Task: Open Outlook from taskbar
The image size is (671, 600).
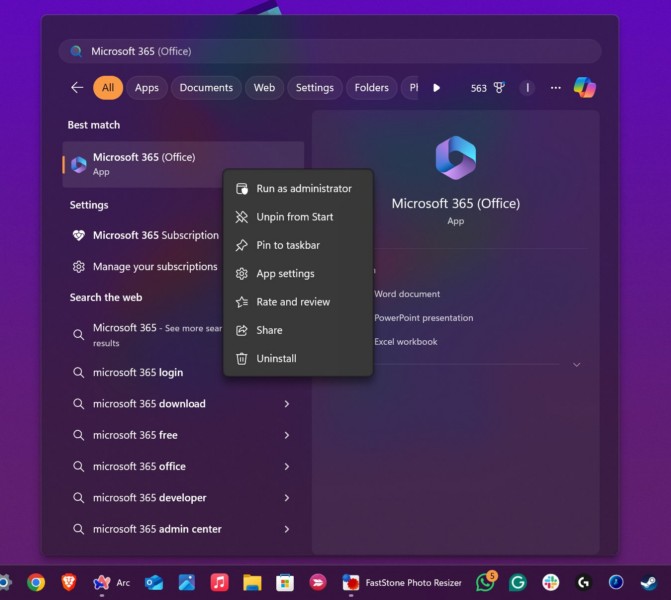Action: pyautogui.click(x=154, y=582)
